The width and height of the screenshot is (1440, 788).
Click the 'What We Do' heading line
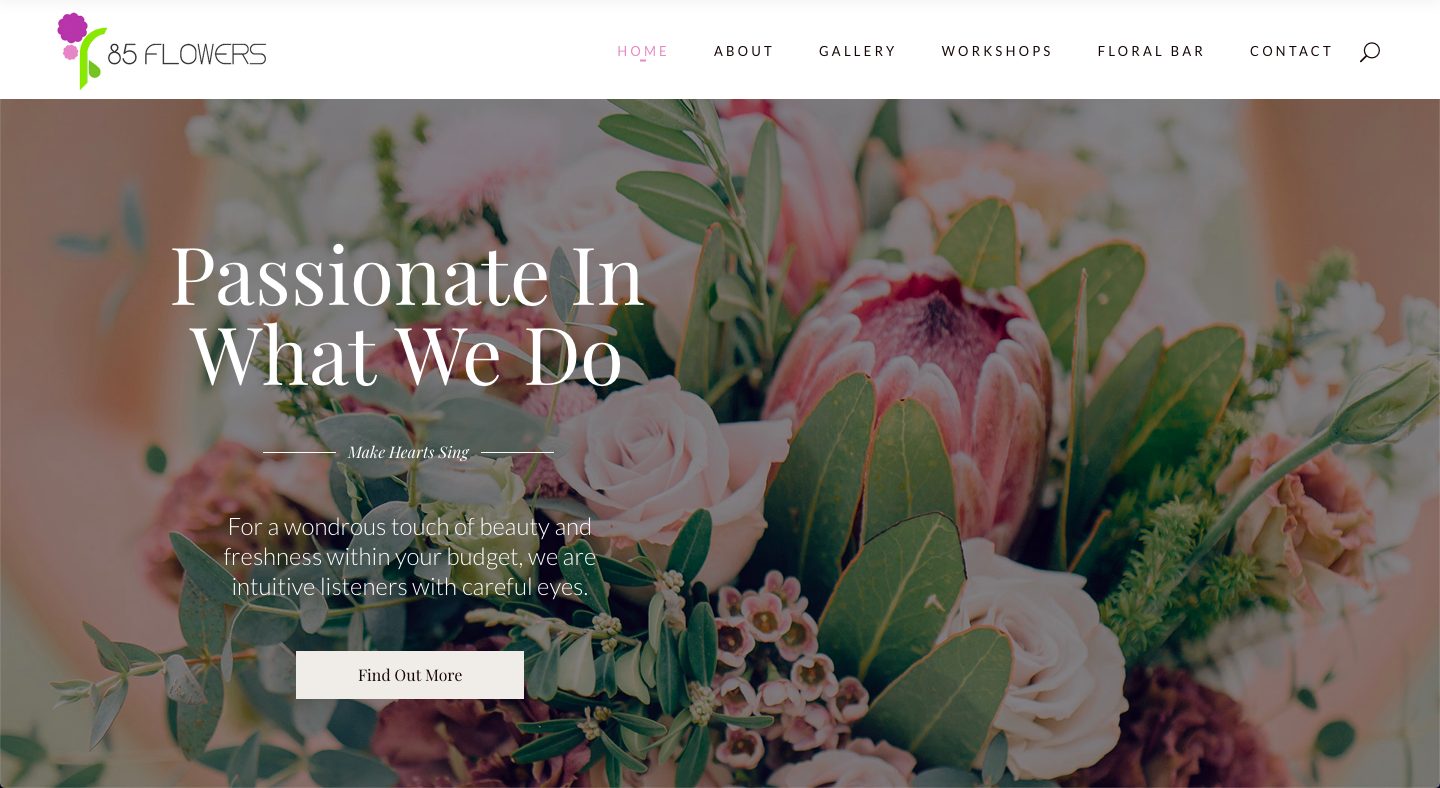pyautogui.click(x=407, y=353)
